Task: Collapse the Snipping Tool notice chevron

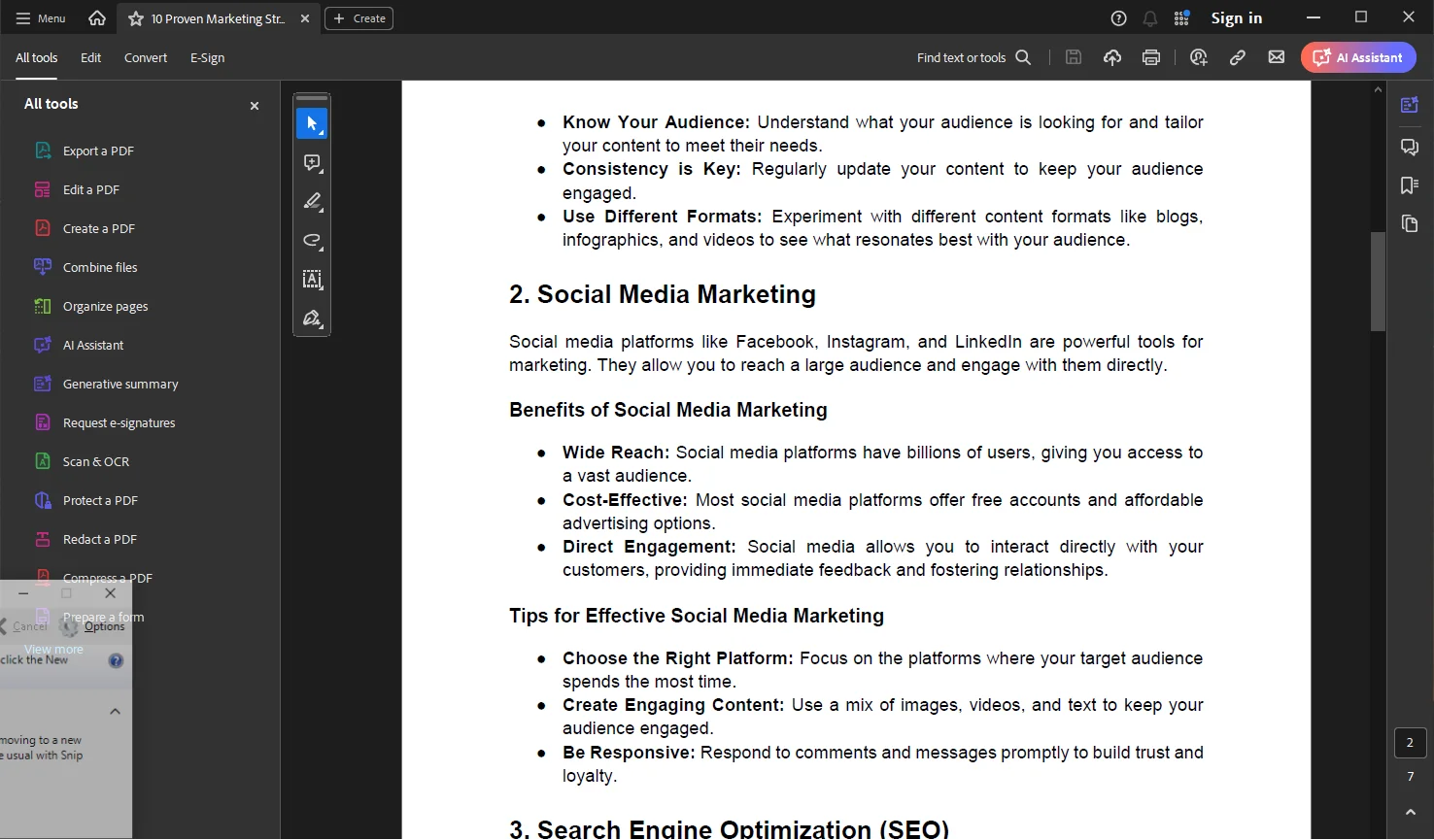Action: pos(115,711)
